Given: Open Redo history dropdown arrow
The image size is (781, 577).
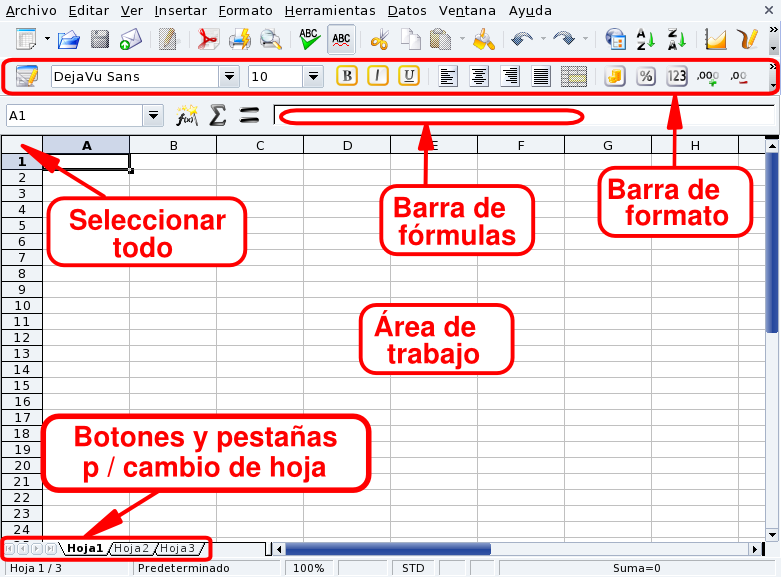Looking at the screenshot, I should [x=585, y=38].
